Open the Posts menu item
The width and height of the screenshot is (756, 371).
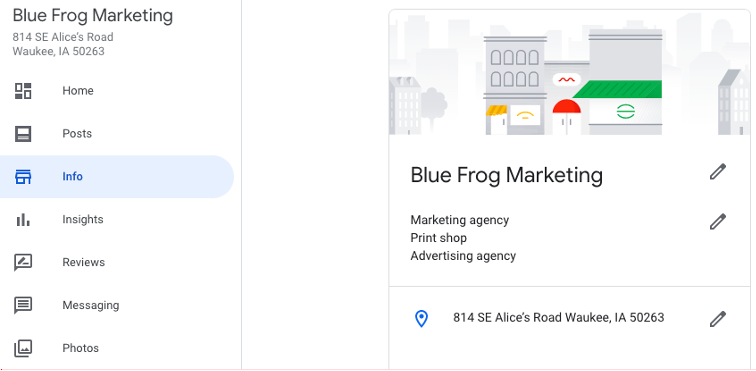tap(117, 134)
